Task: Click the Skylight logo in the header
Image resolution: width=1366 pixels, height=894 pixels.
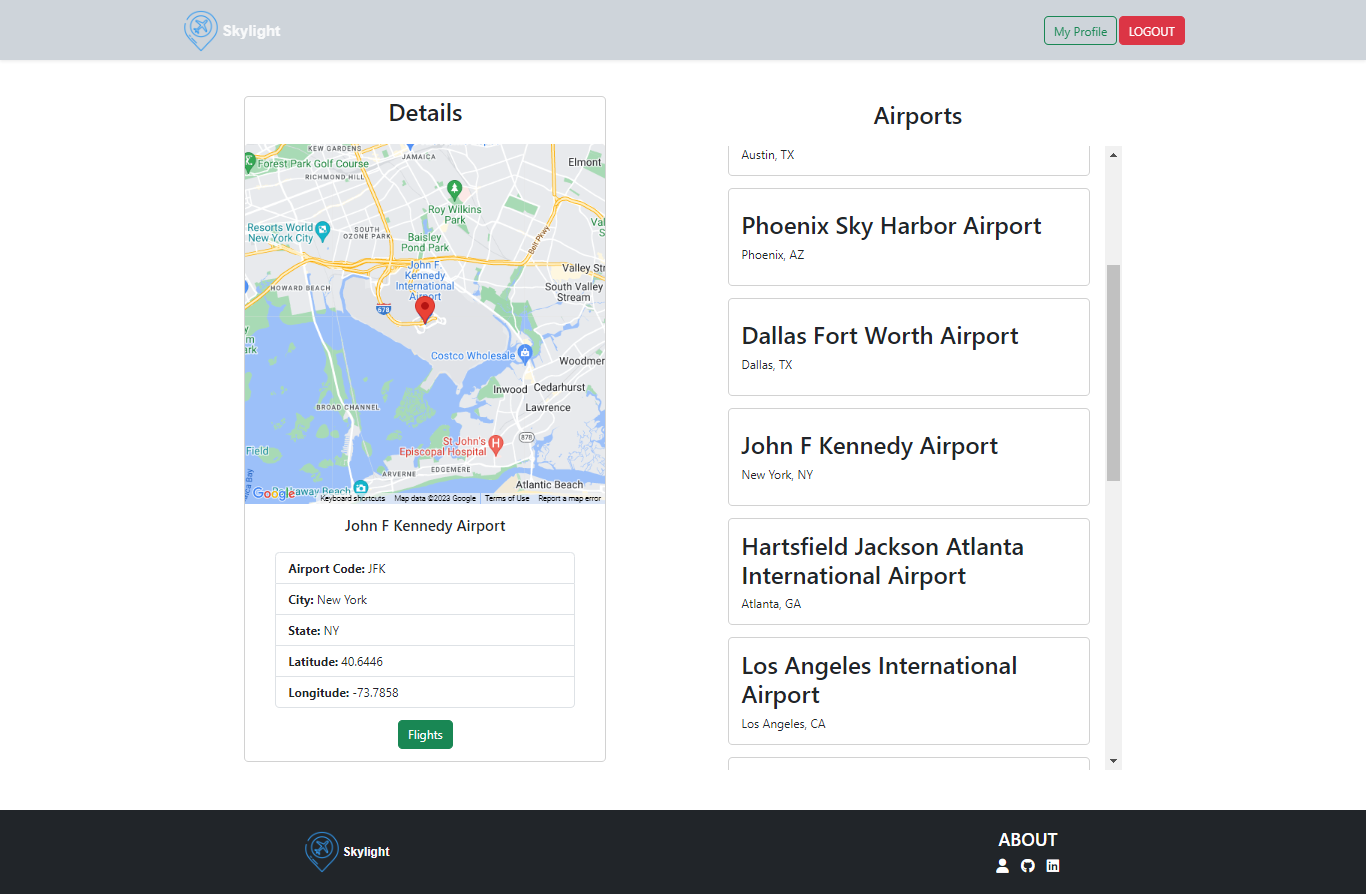Action: point(233,31)
